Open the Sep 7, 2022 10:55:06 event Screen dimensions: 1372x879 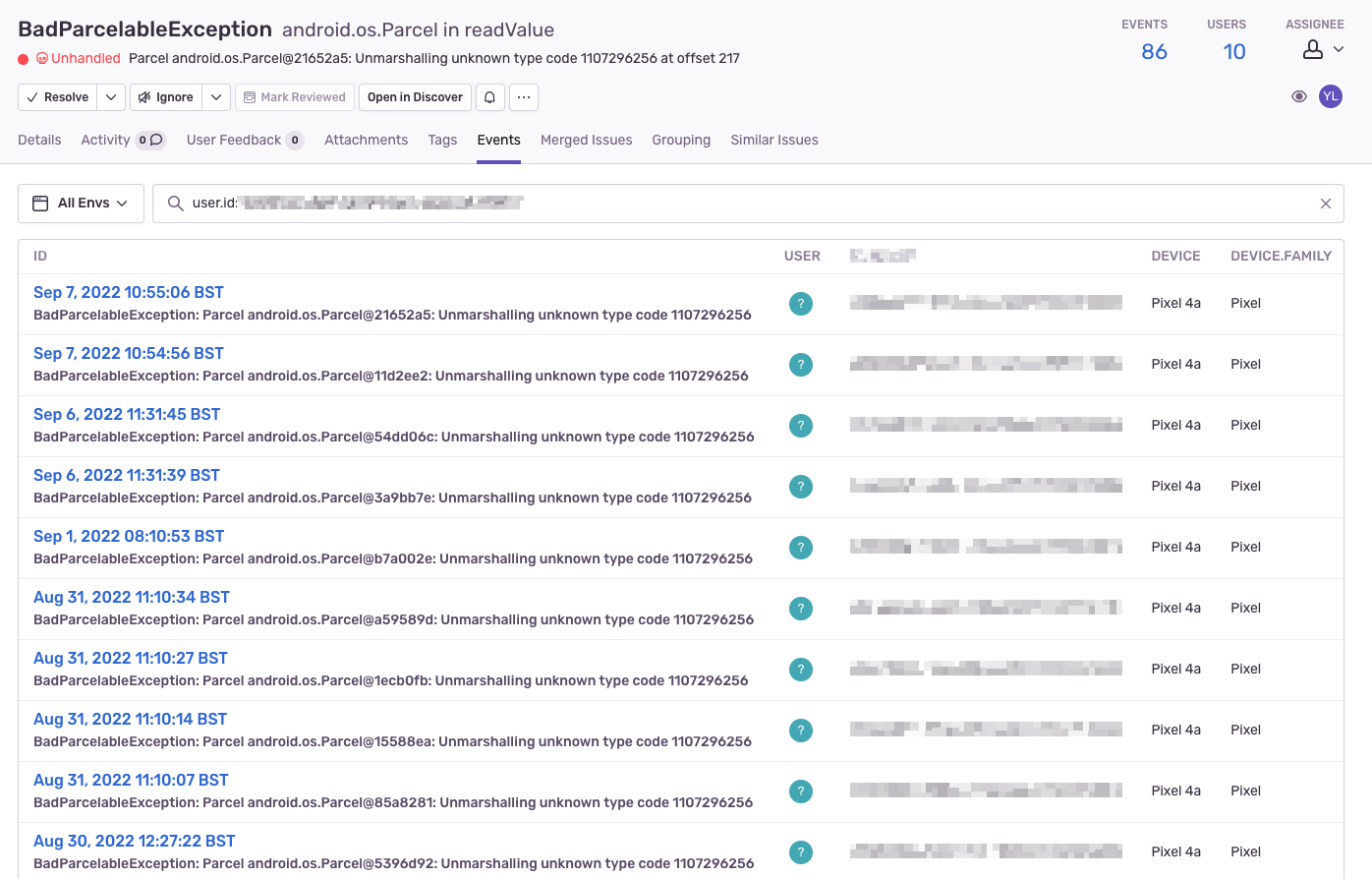(128, 292)
